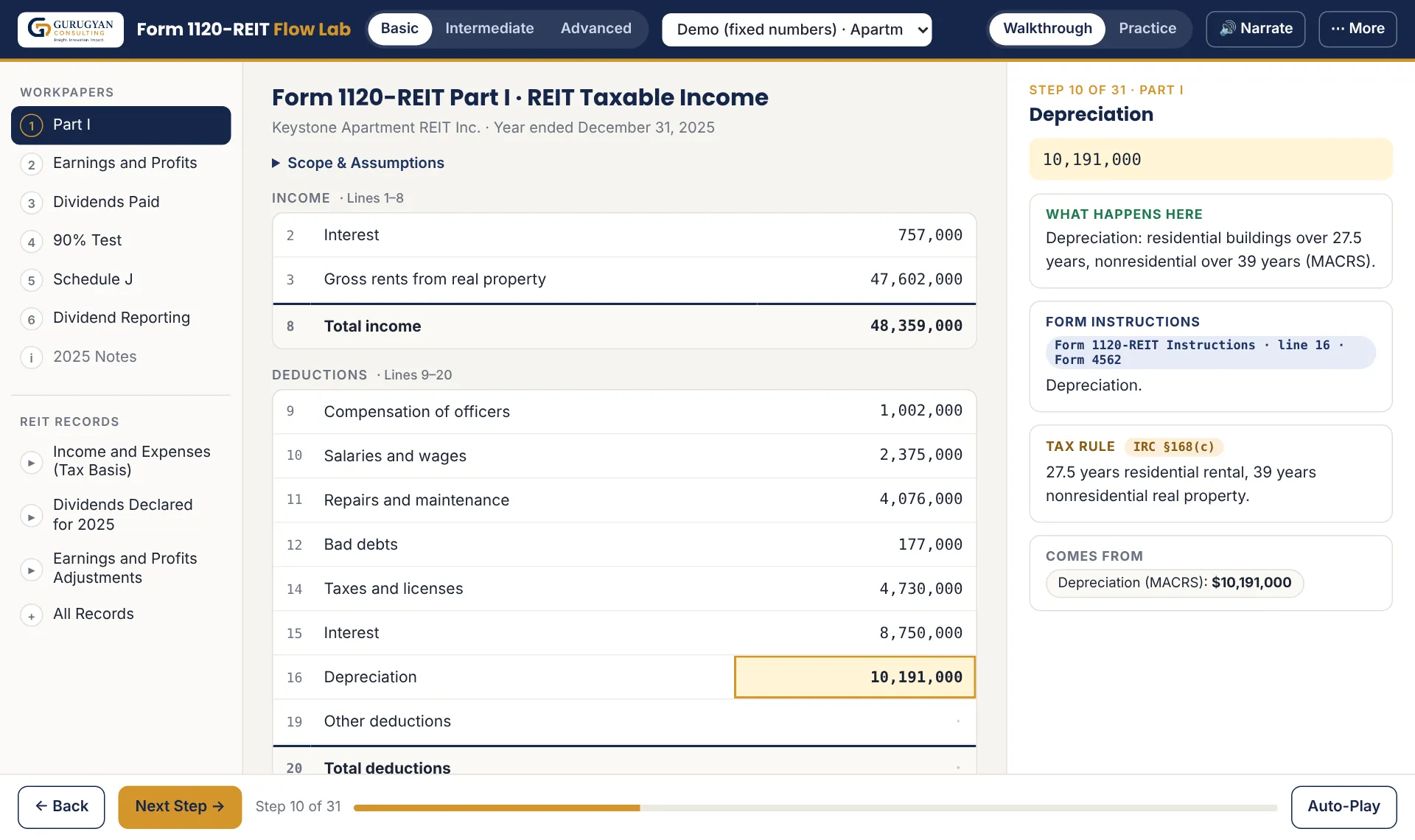
Task: Click the IRC §168(c) tax rule tag
Action: (x=1173, y=447)
